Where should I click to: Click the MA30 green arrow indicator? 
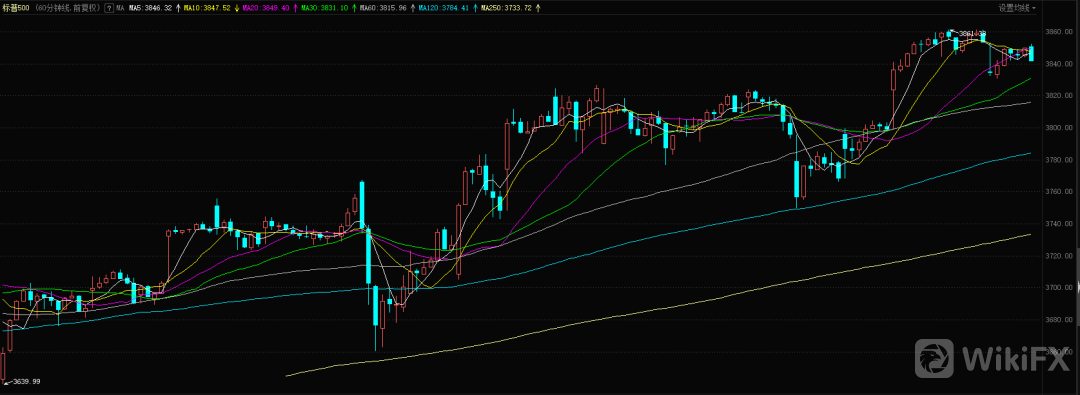point(354,8)
